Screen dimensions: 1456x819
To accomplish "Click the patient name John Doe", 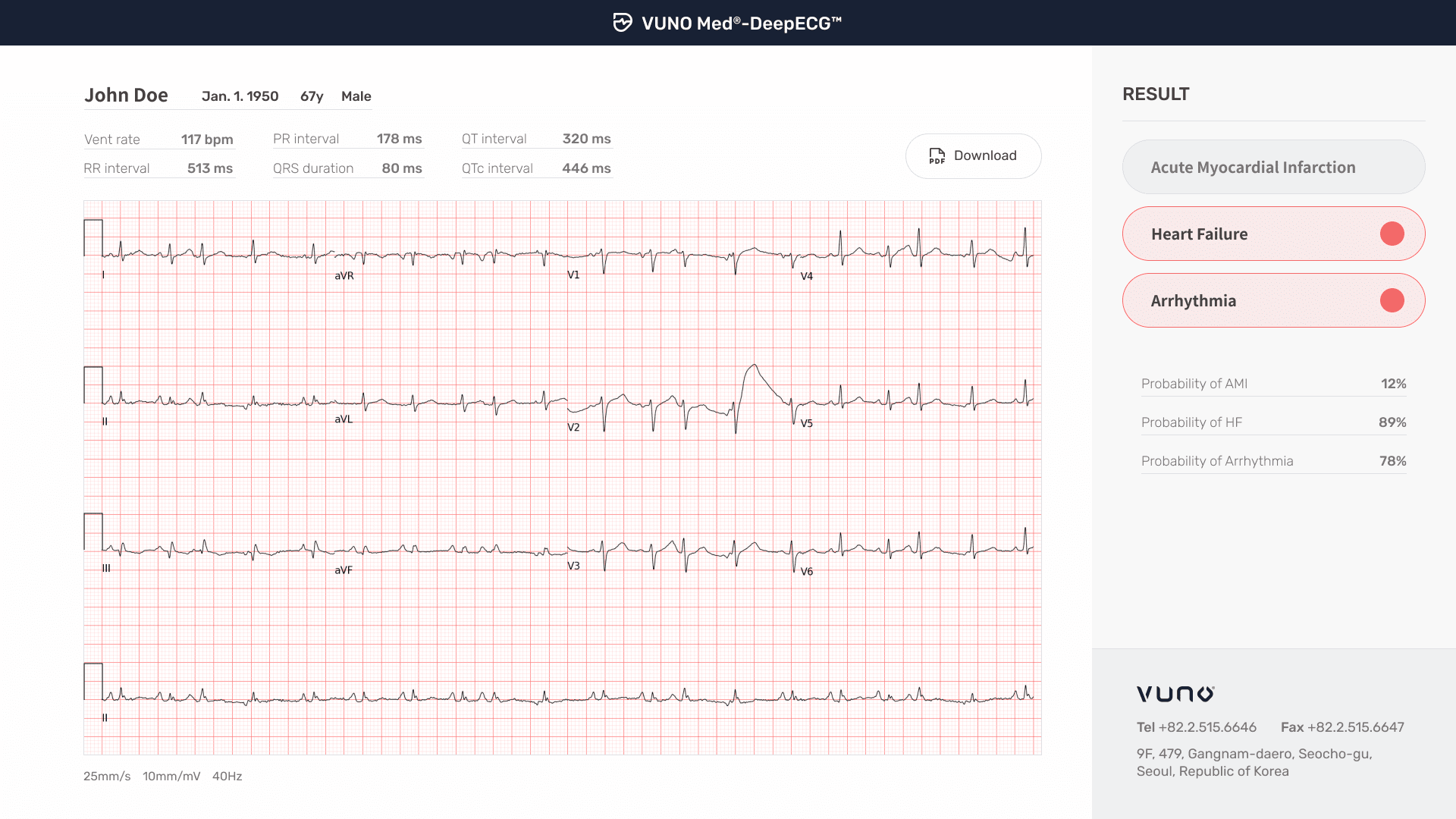I will point(126,96).
